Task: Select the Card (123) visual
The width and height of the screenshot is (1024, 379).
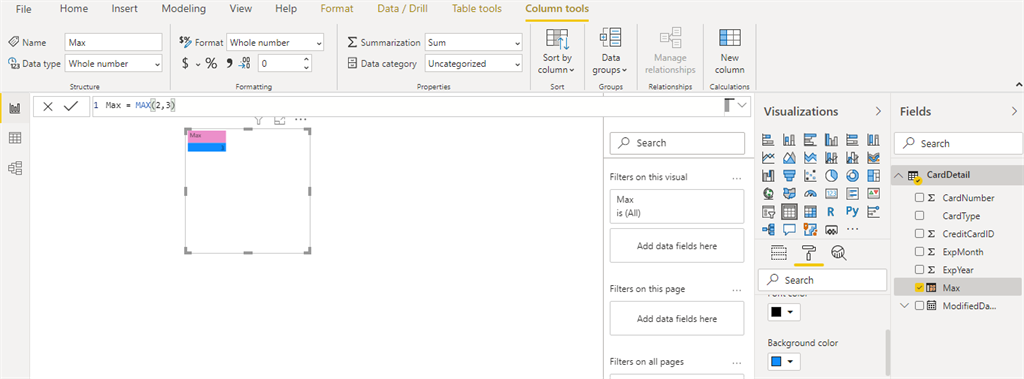Action: (831, 193)
